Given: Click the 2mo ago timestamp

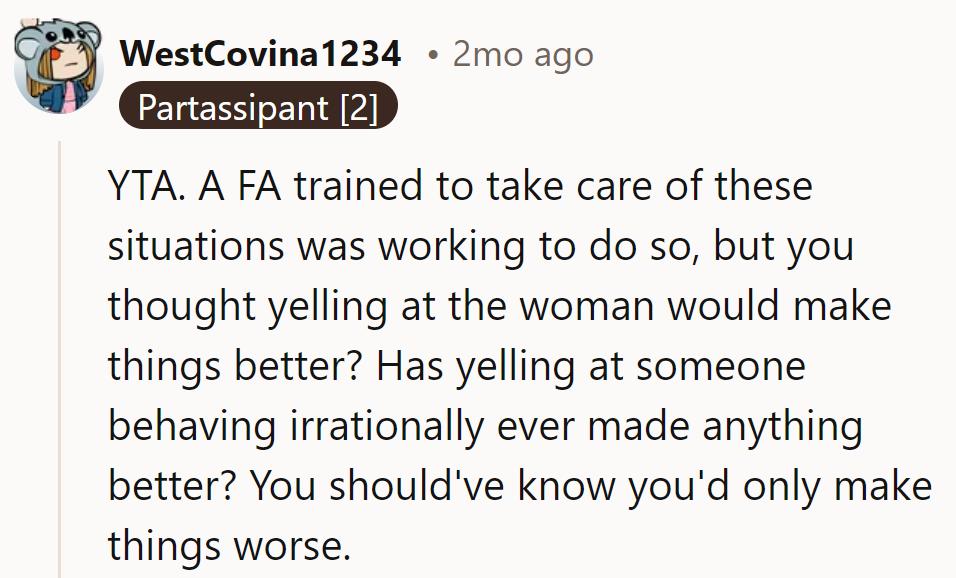Looking at the screenshot, I should pos(523,55).
